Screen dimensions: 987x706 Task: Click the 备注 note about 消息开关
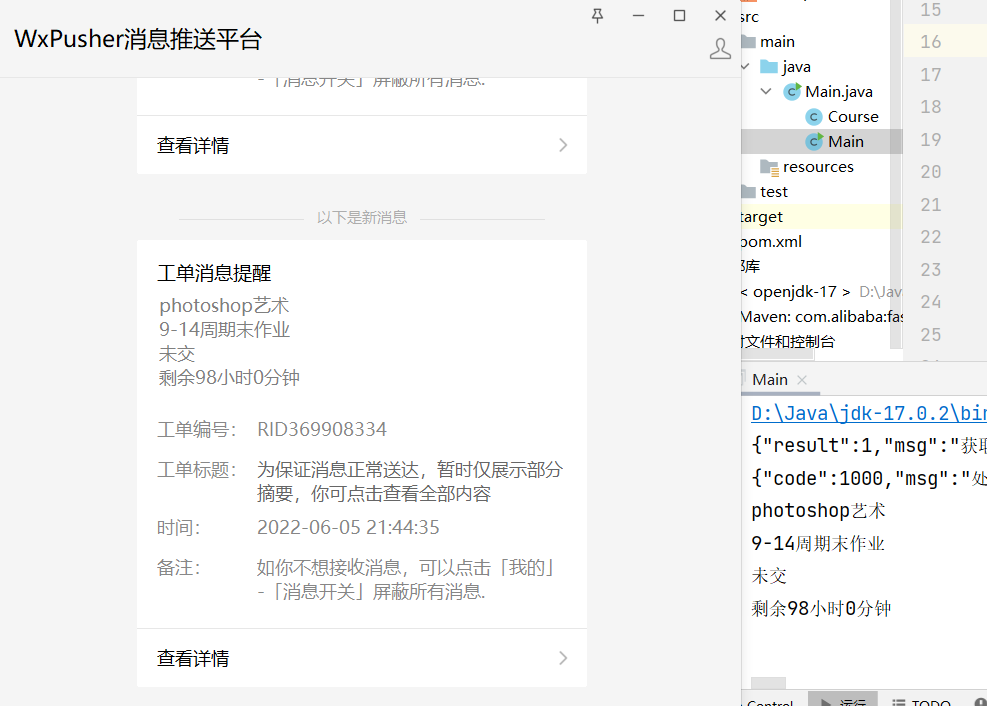coord(406,580)
